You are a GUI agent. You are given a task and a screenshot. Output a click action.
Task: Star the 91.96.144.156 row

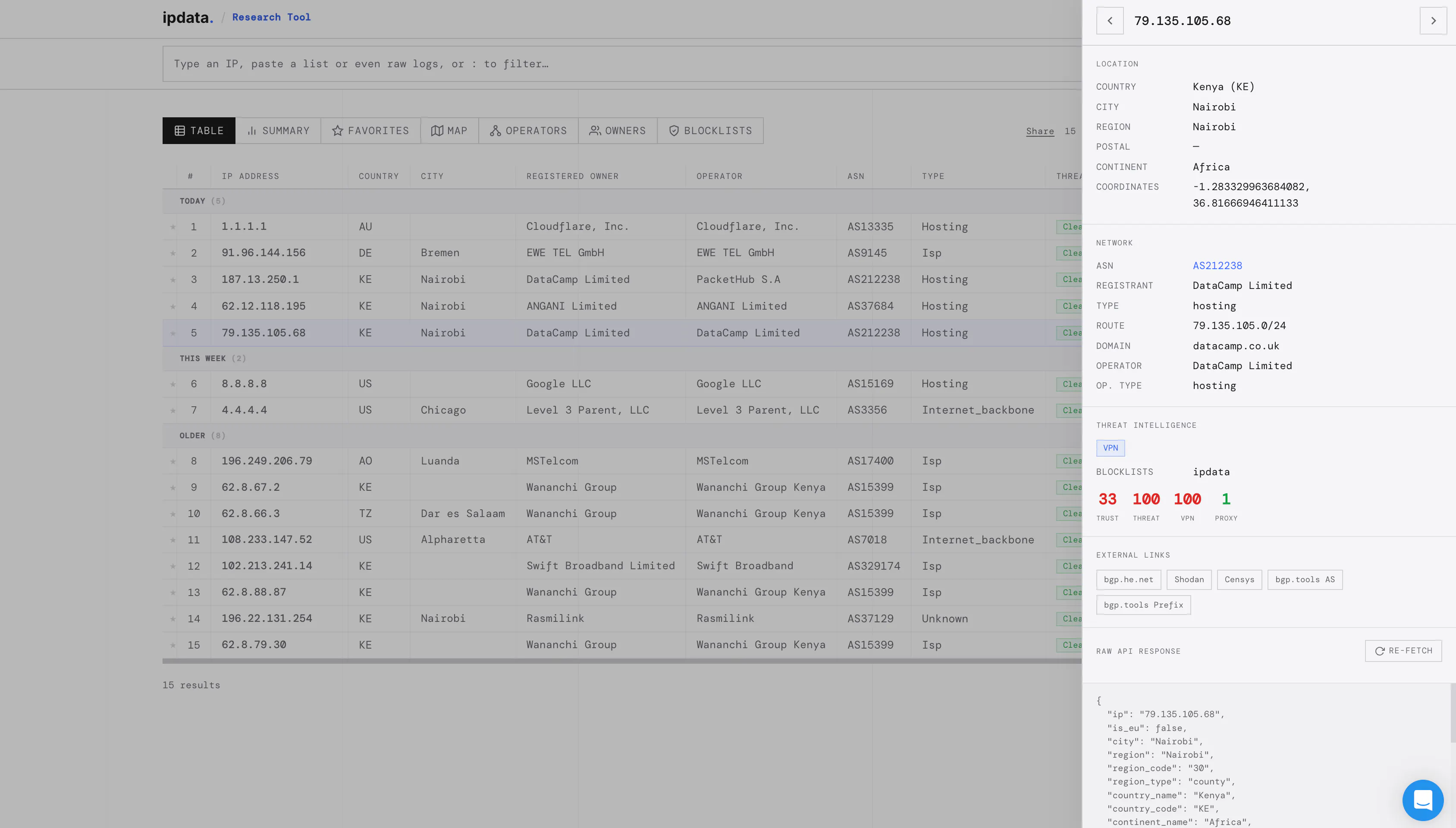click(x=173, y=253)
